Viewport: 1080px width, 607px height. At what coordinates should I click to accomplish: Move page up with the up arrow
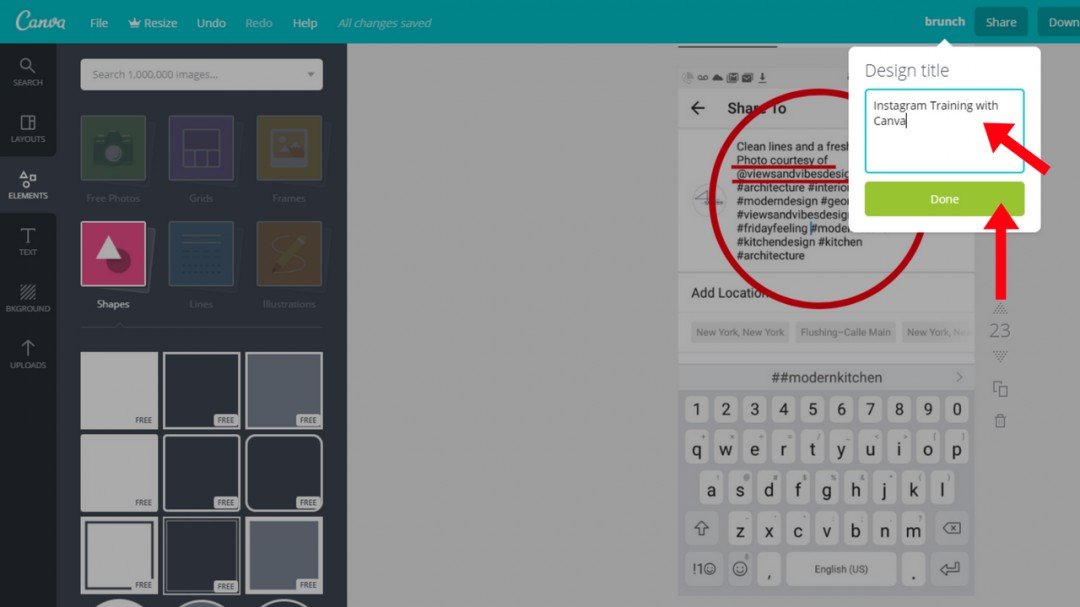click(x=1000, y=309)
